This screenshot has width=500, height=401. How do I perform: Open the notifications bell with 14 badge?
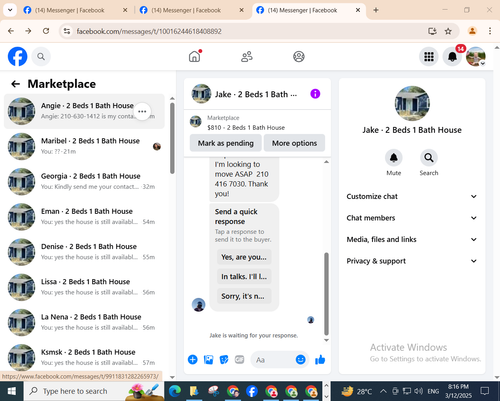click(x=452, y=57)
